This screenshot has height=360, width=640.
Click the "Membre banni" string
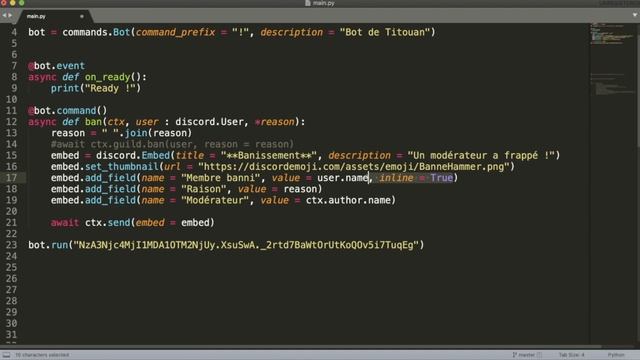pos(220,178)
